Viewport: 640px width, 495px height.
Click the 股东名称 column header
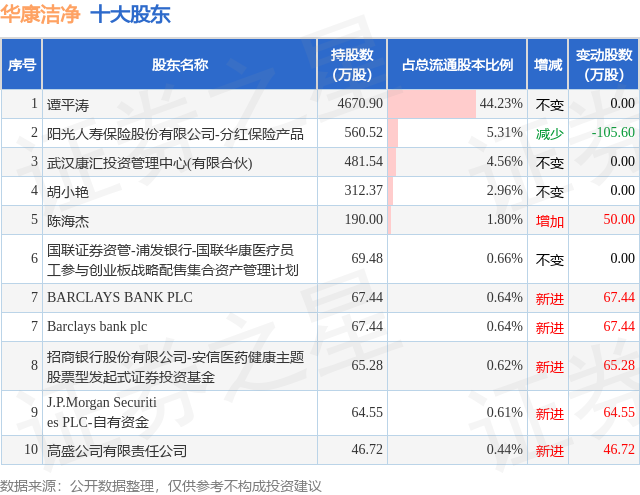pos(180,64)
